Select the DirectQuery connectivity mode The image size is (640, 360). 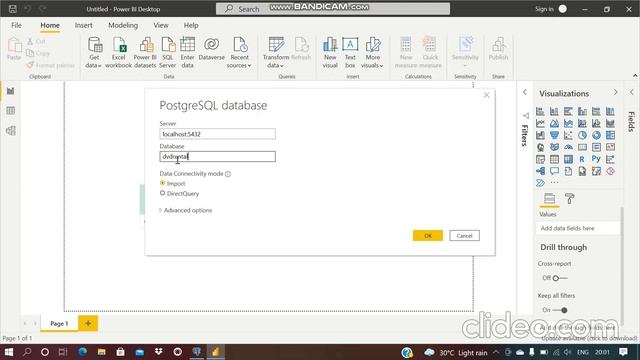(162, 193)
